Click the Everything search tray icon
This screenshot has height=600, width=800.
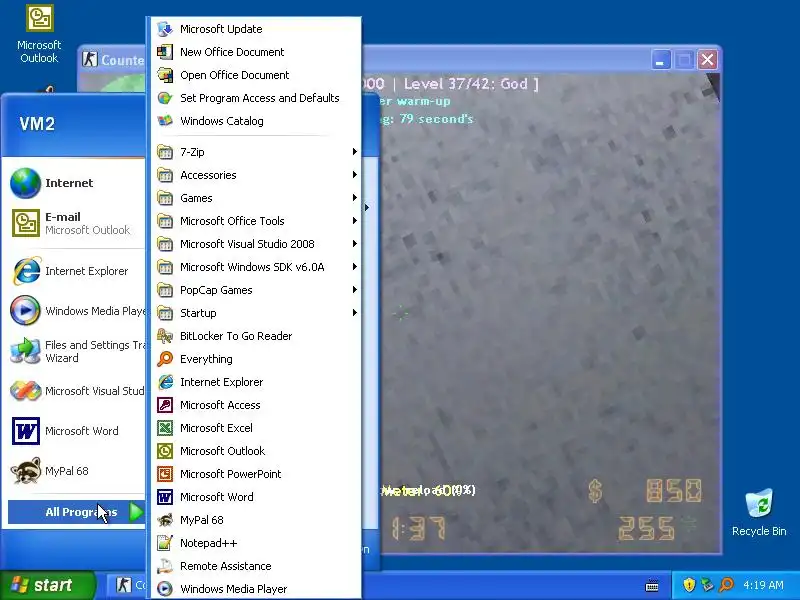tap(726, 584)
